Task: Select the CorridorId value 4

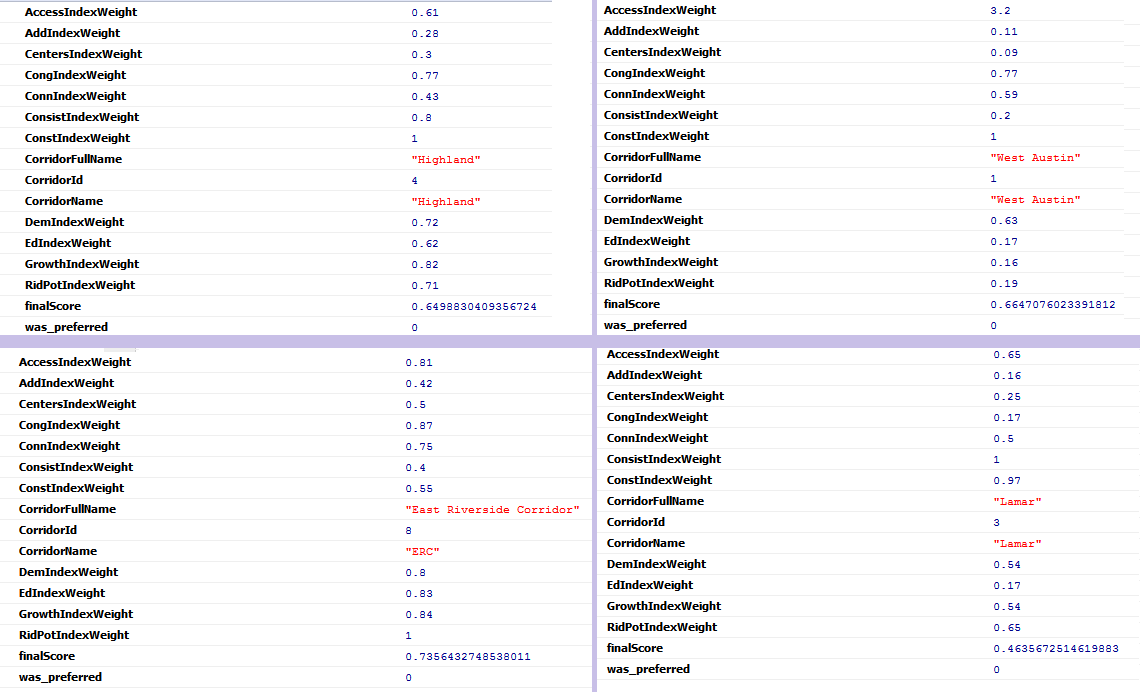Action: tap(414, 181)
